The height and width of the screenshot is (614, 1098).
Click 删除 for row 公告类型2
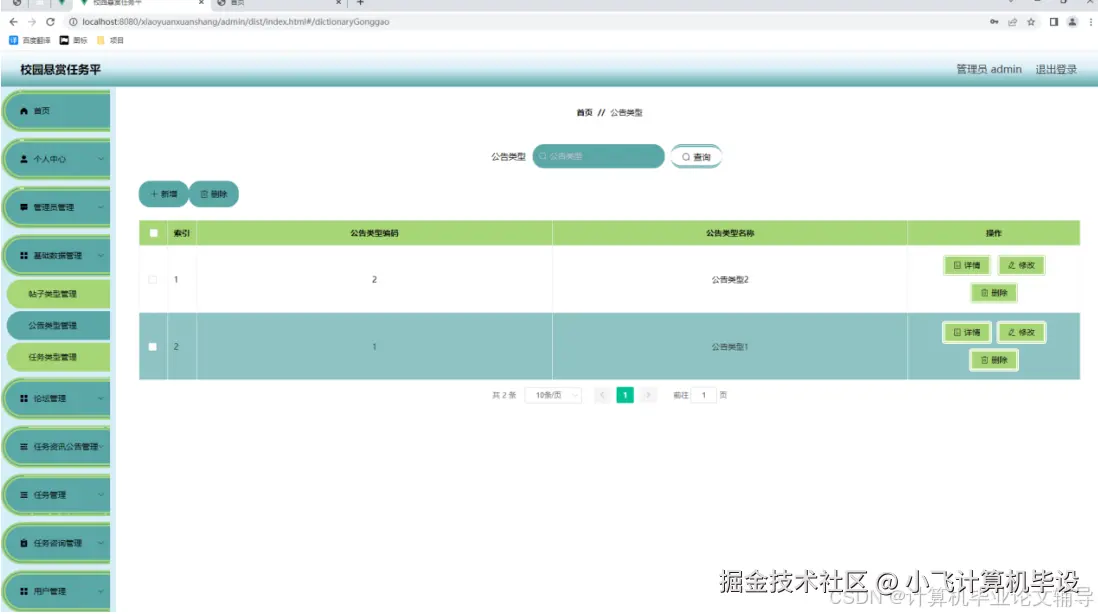point(994,293)
